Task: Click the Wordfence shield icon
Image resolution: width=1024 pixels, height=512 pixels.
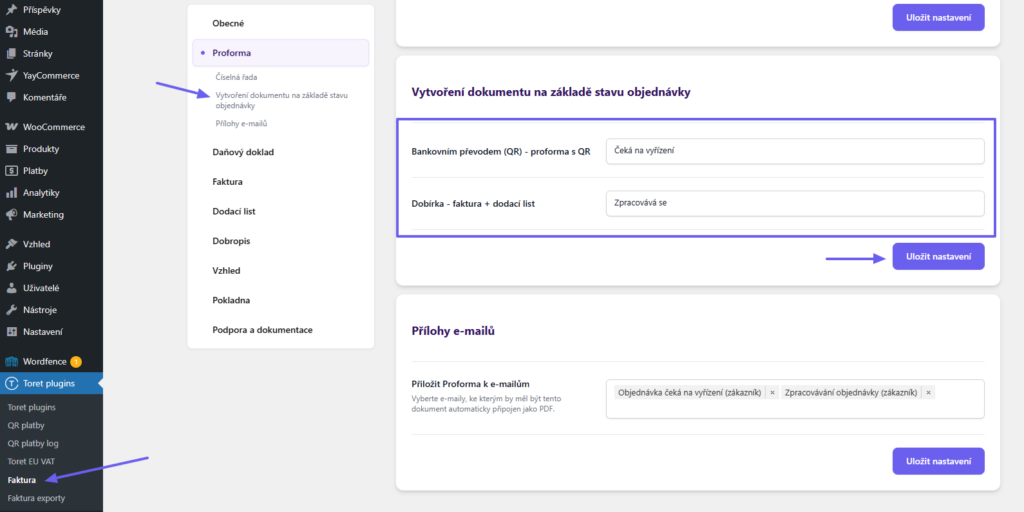Action: tap(11, 361)
